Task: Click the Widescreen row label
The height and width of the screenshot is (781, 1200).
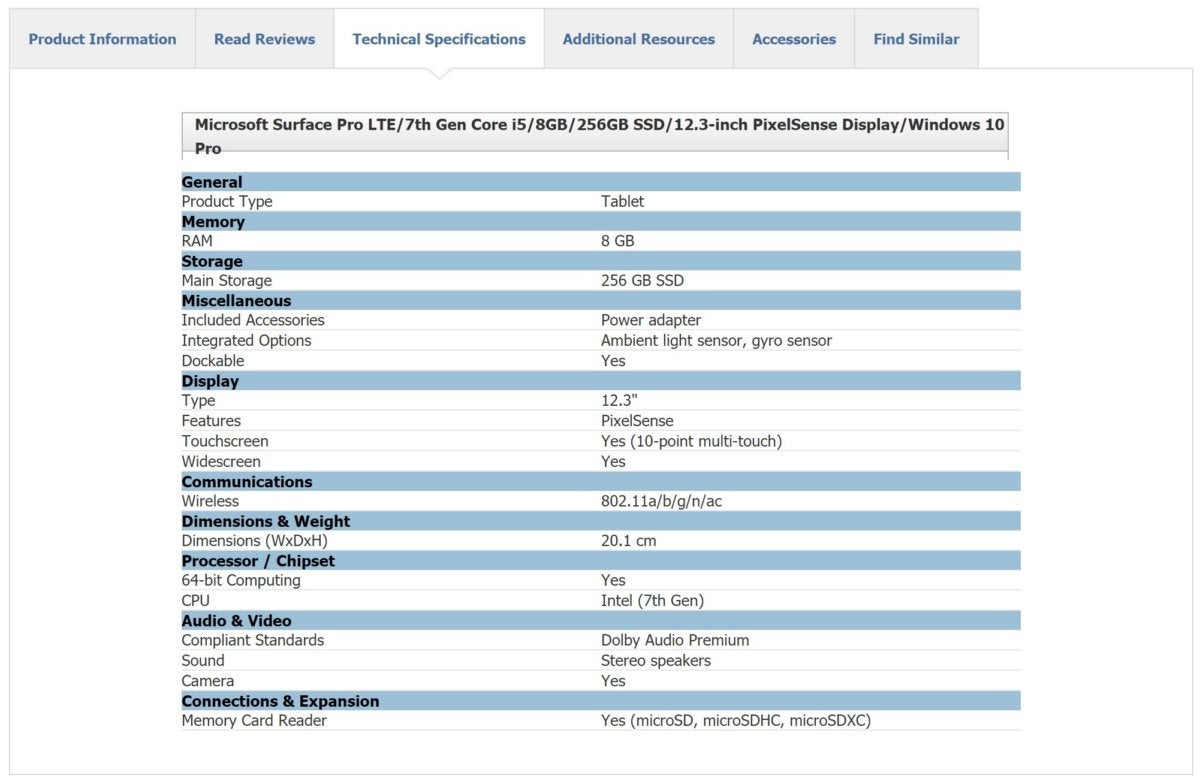Action: click(221, 461)
